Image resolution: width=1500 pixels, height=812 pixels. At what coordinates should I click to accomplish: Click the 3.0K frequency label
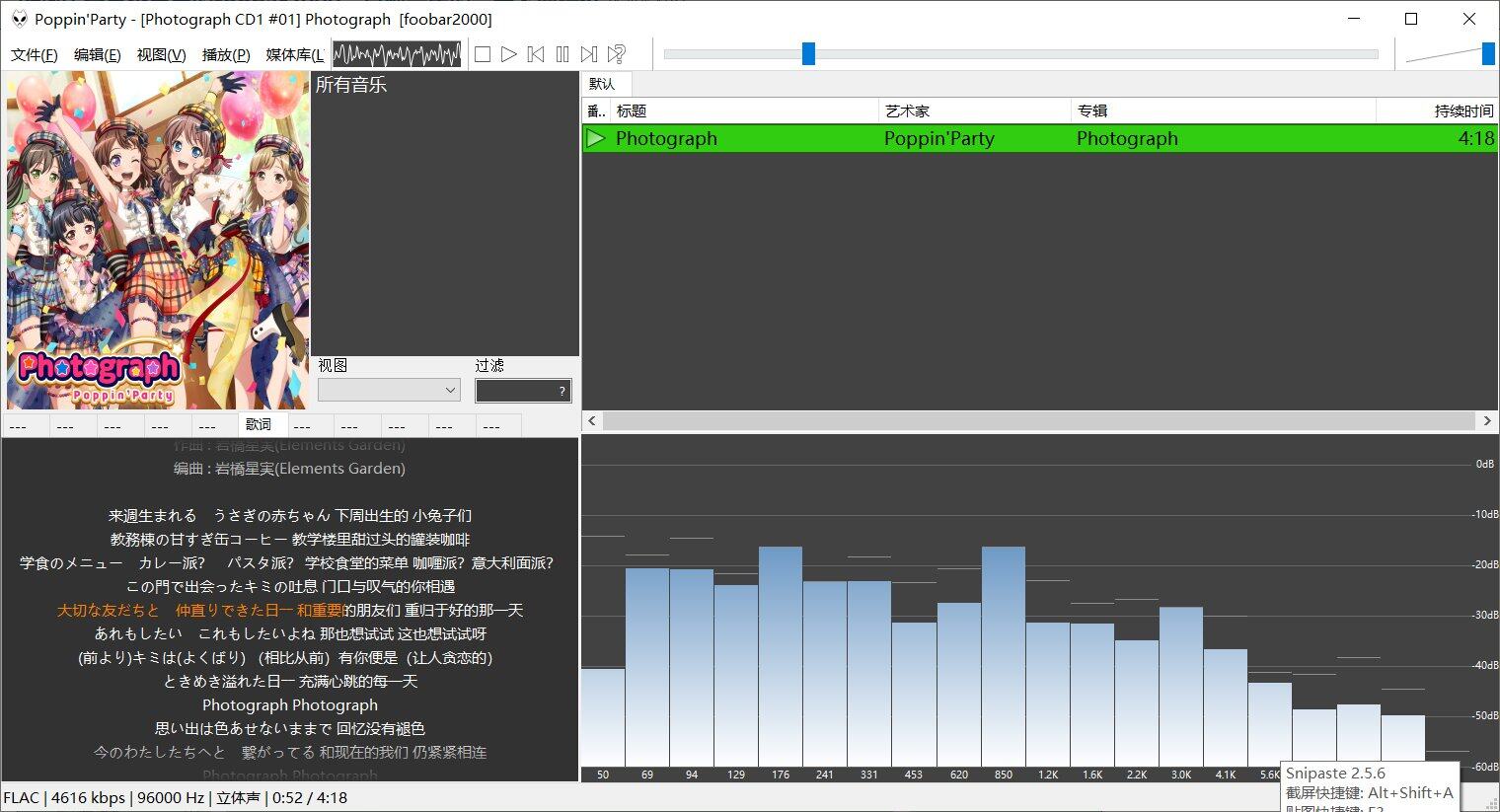click(x=1181, y=775)
